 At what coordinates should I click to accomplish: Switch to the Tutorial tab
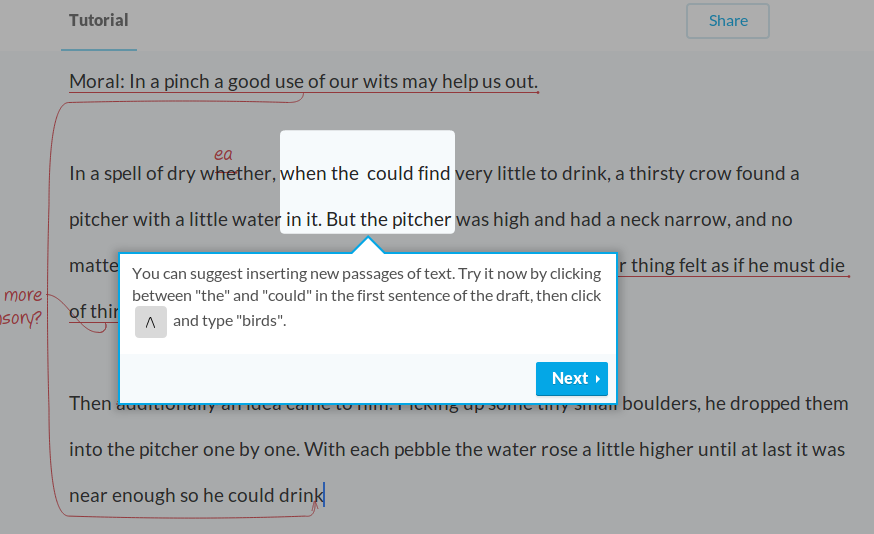click(99, 21)
